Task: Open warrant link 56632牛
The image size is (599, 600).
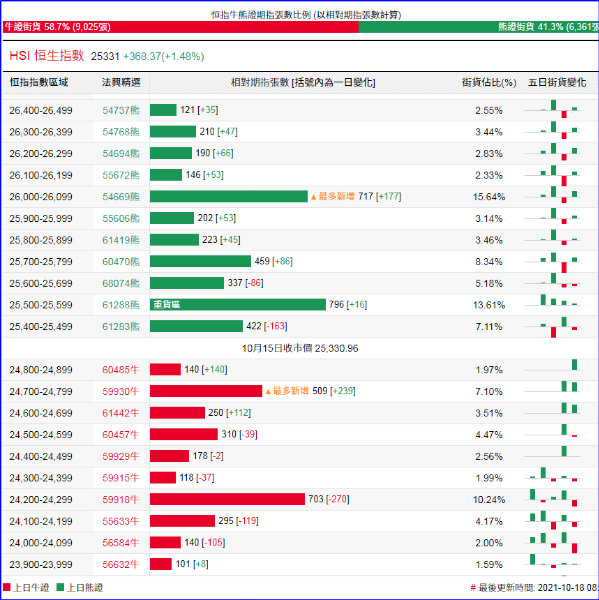Action: point(121,564)
